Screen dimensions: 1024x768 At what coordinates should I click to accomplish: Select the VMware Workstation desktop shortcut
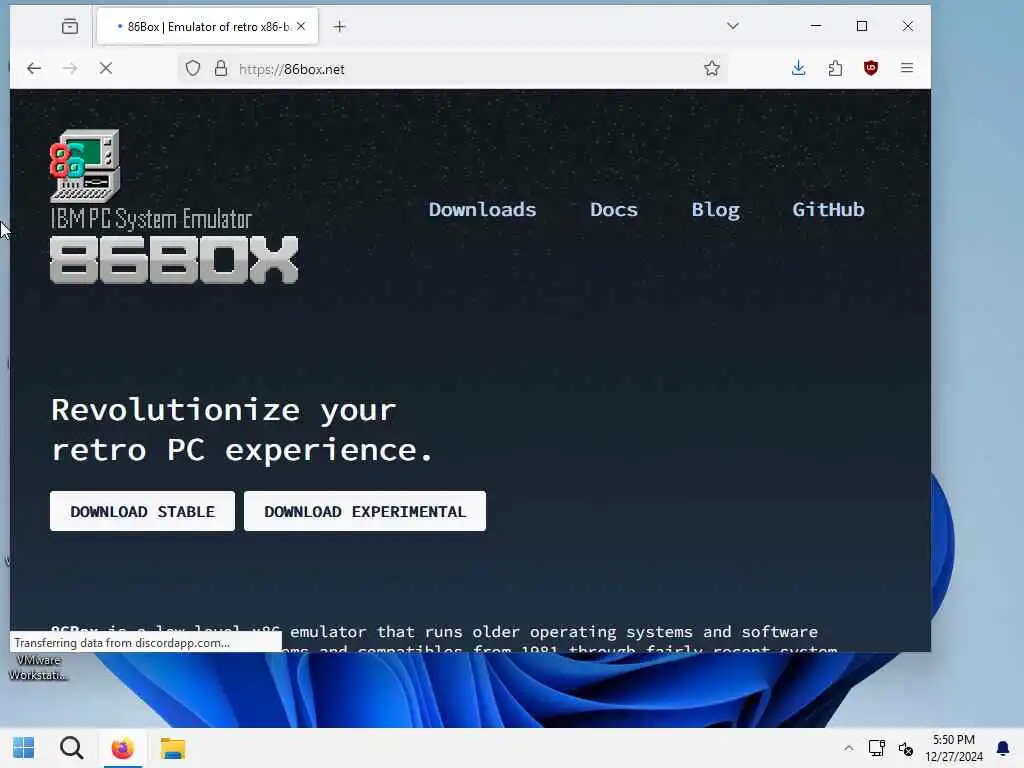(x=37, y=667)
